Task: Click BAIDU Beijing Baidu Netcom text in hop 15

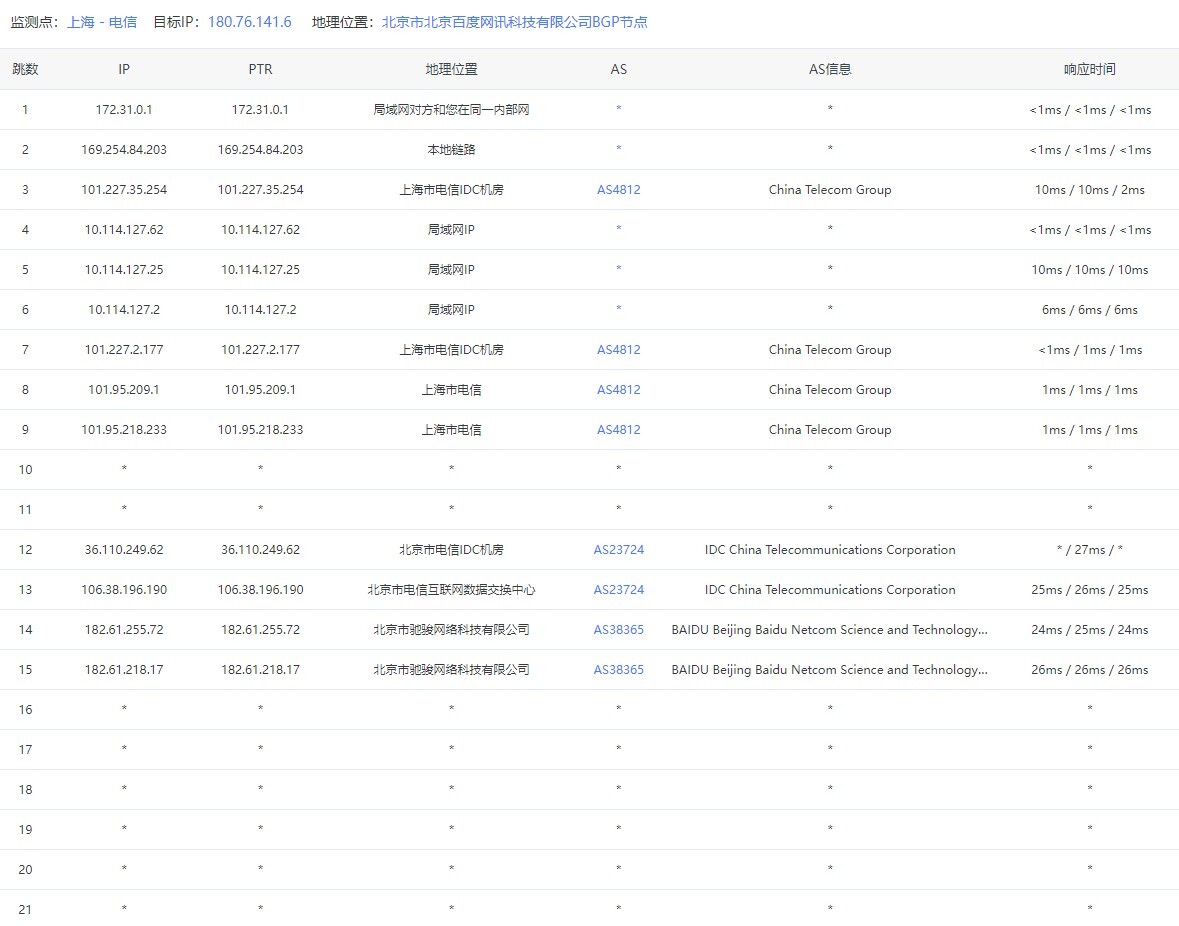Action: pos(830,669)
